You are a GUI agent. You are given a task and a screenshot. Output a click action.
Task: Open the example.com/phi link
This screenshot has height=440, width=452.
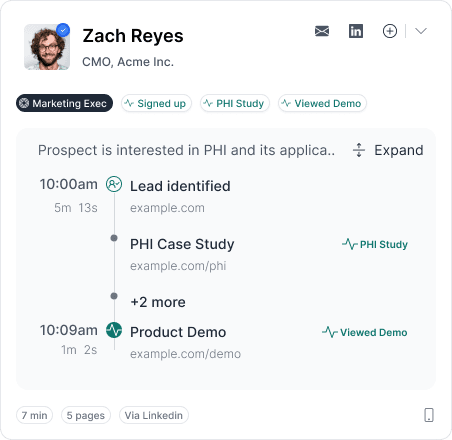(x=178, y=266)
